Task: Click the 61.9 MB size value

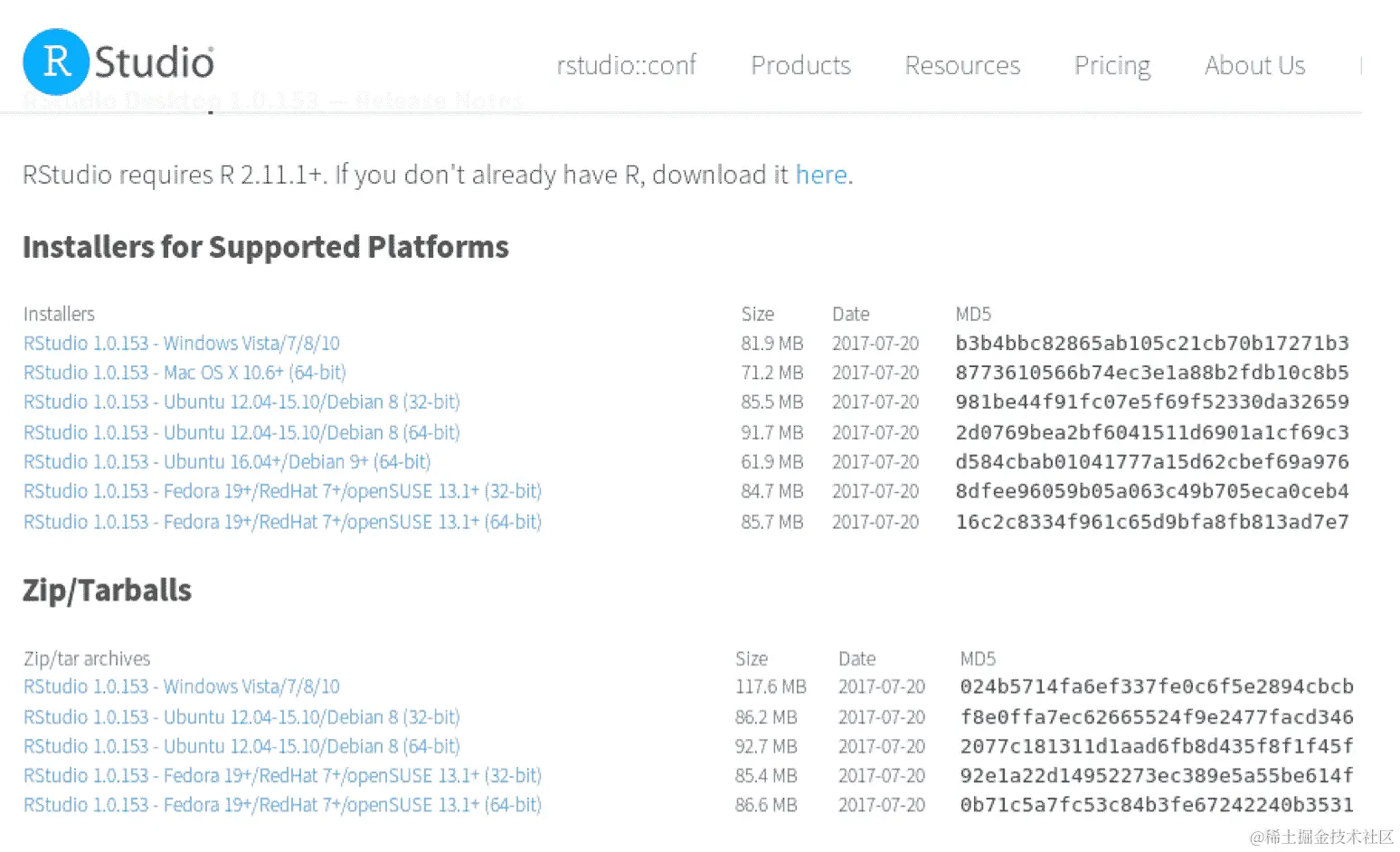Action: coord(772,461)
